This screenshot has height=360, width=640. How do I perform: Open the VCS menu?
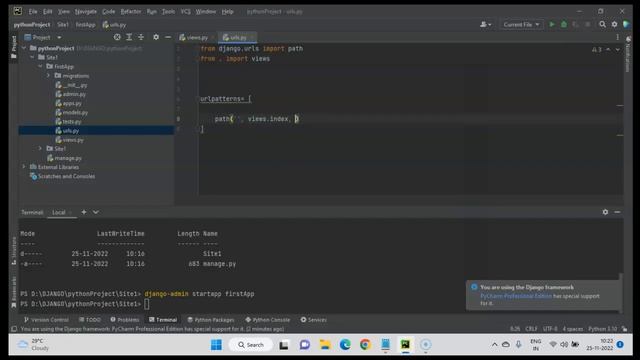pos(186,11)
